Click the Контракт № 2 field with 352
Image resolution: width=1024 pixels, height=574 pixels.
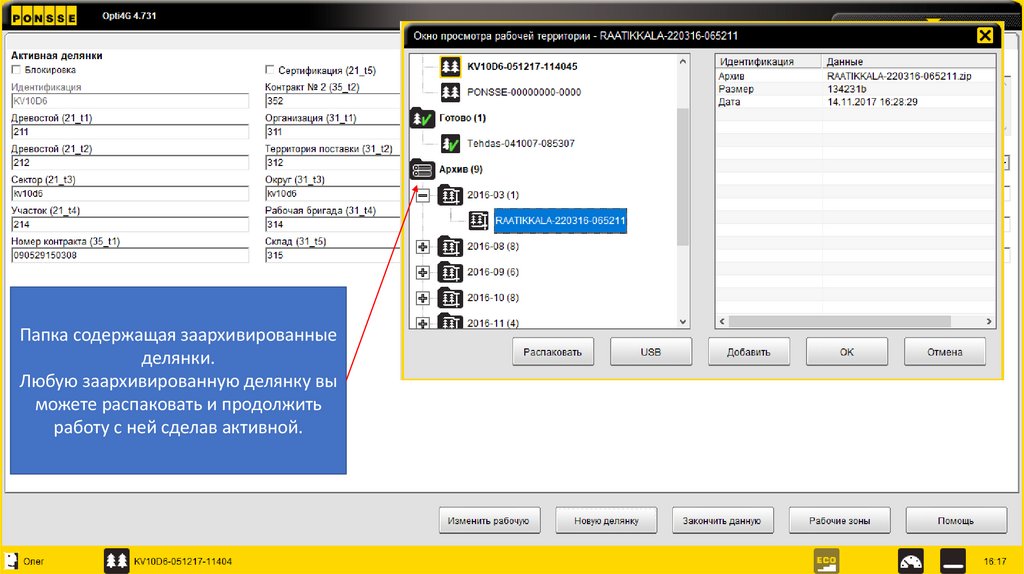point(332,101)
